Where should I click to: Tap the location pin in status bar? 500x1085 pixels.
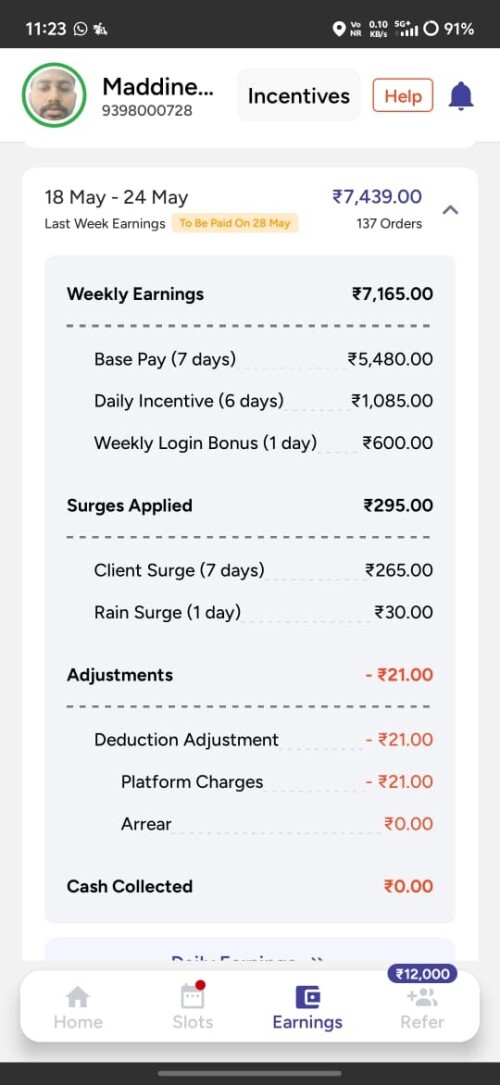tap(339, 29)
